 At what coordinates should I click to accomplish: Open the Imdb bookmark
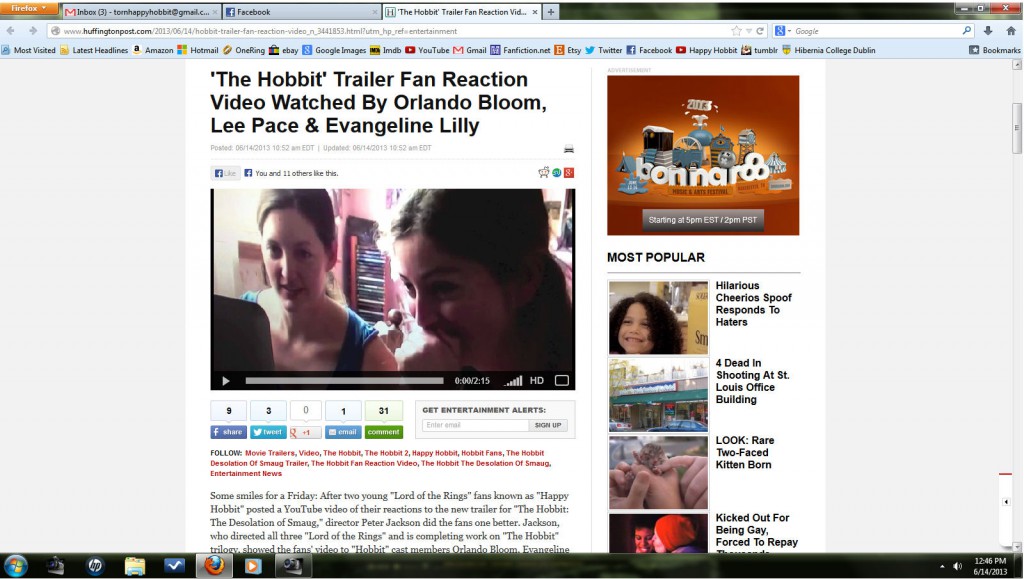(386, 50)
